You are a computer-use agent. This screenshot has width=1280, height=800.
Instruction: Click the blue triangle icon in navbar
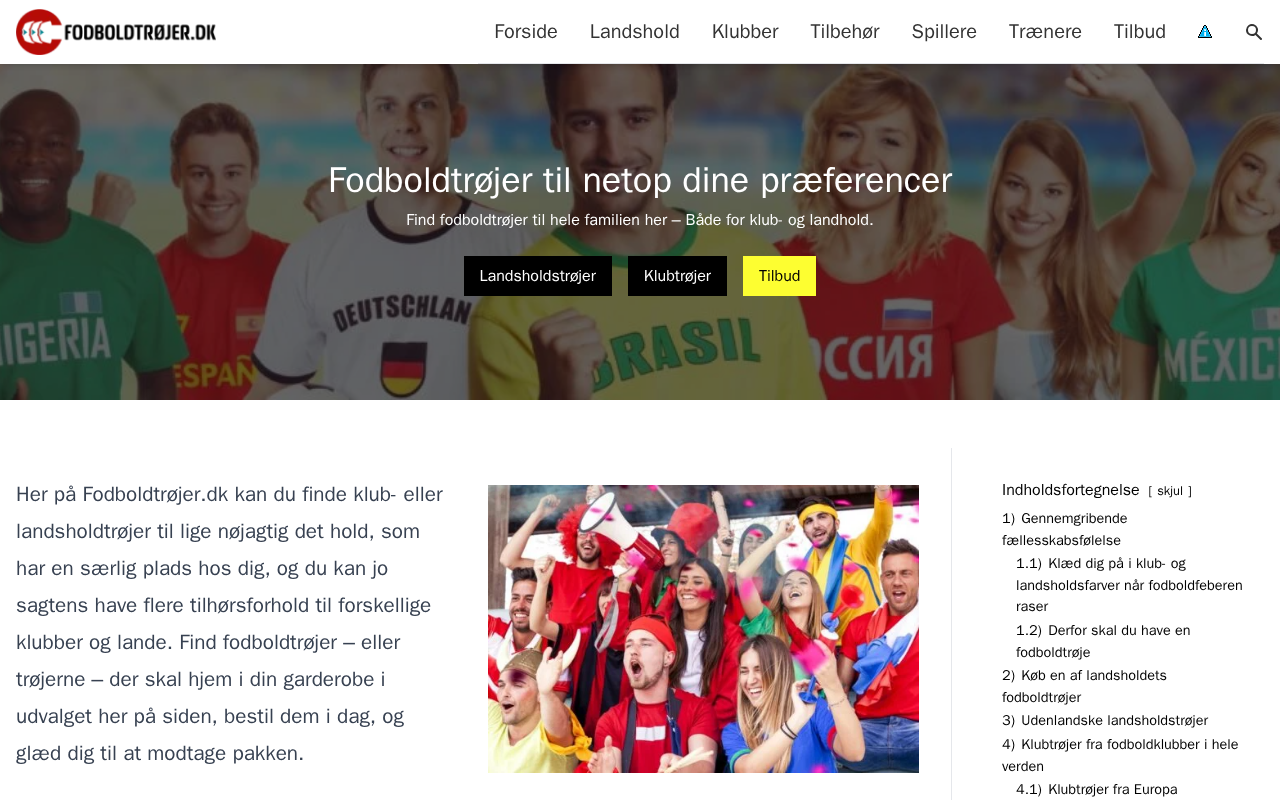click(1205, 32)
